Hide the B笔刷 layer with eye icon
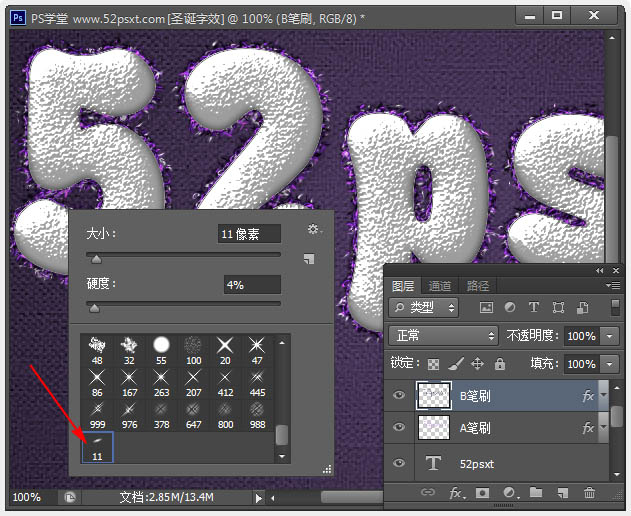The height and width of the screenshot is (516, 631). [x=400, y=396]
